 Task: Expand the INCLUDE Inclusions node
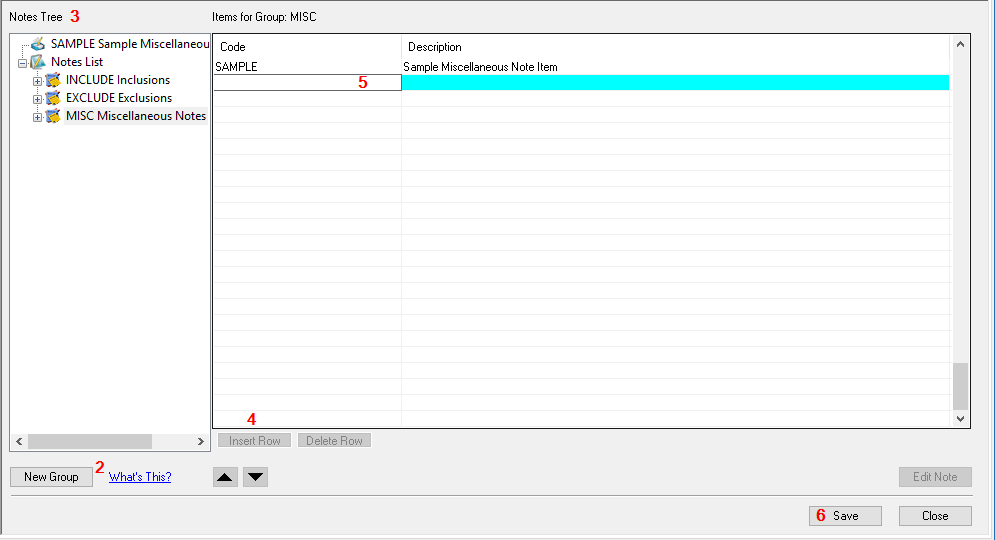(x=37, y=81)
